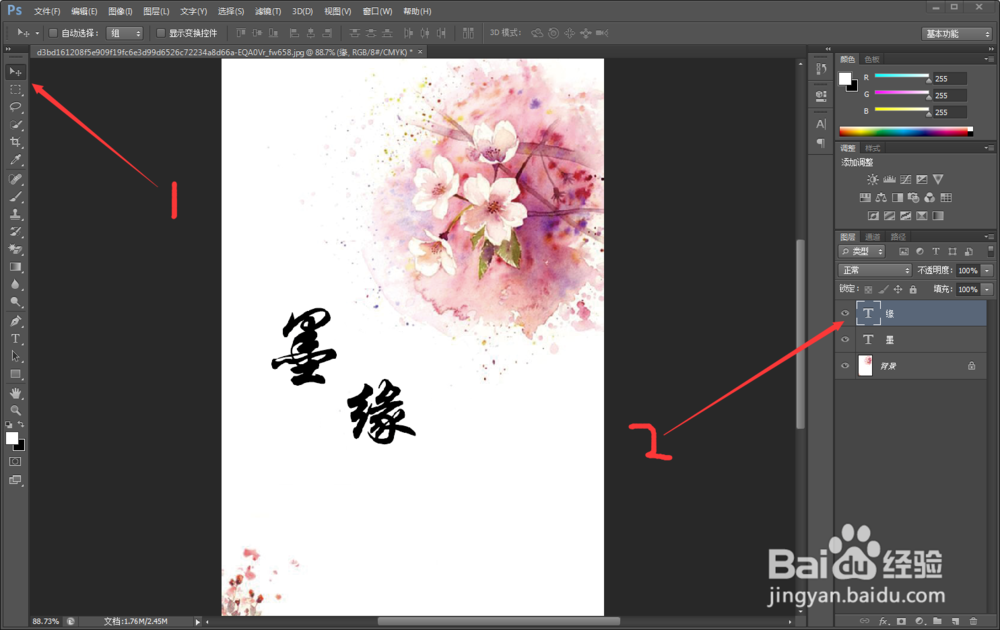Select the Rectangle shape tool
The height and width of the screenshot is (630, 1000).
15,374
